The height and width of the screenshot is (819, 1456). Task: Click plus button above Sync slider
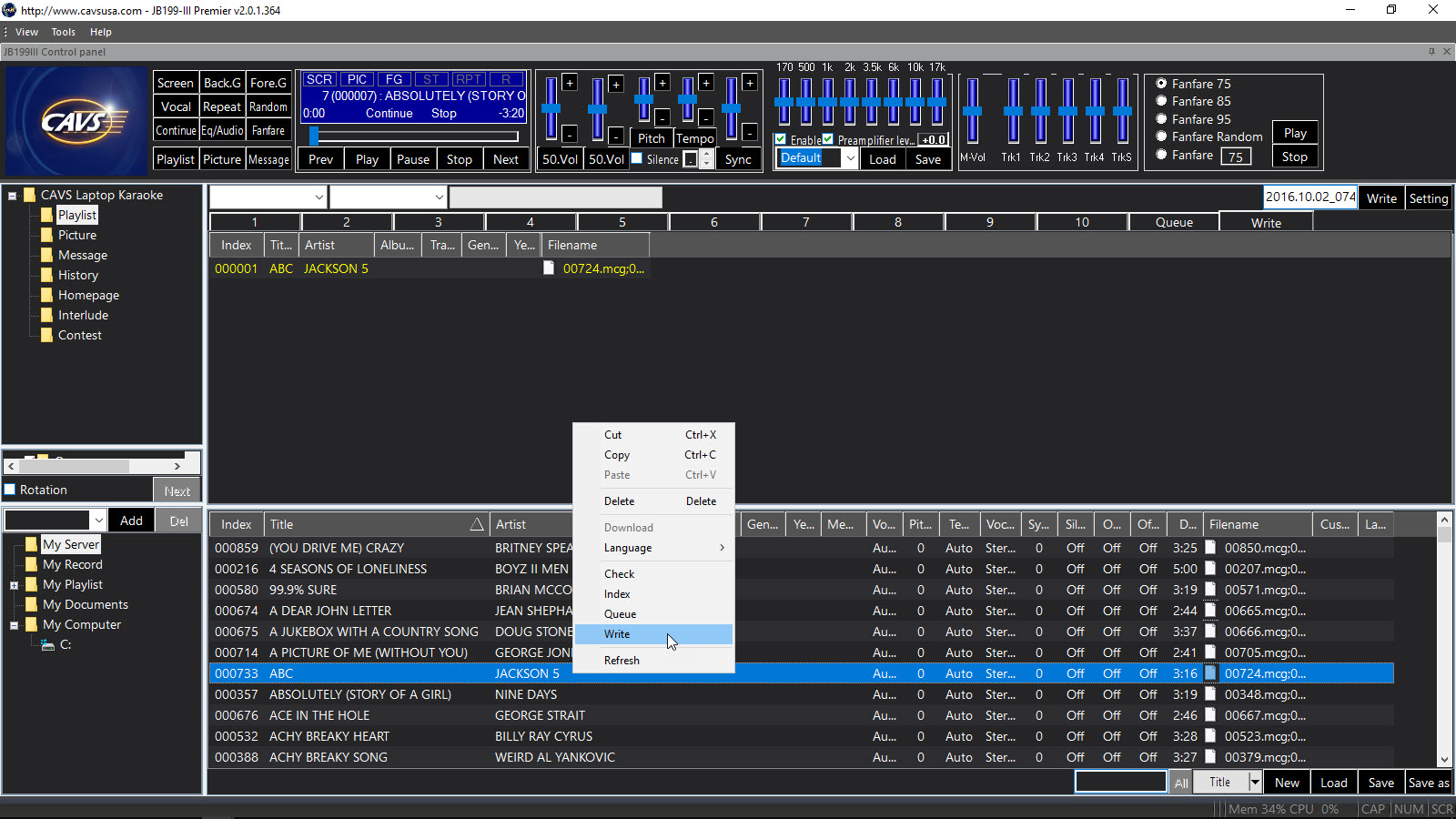pyautogui.click(x=750, y=83)
